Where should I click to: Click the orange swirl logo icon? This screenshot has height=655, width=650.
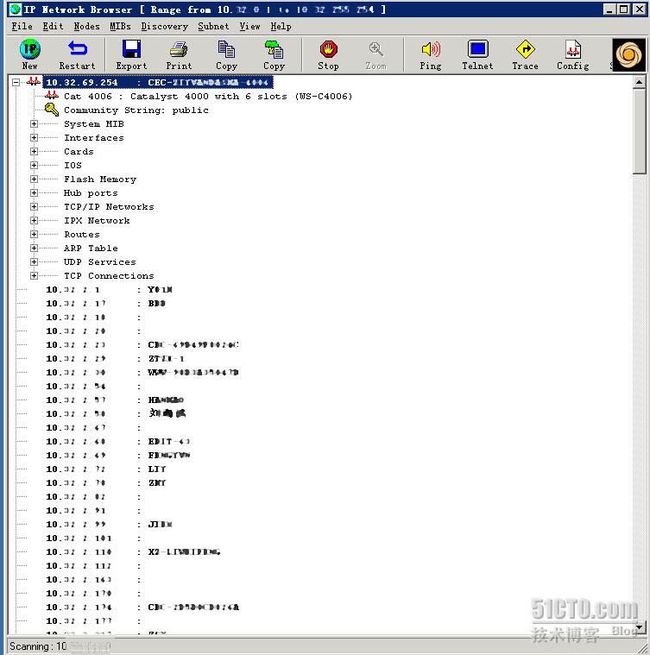[629, 55]
